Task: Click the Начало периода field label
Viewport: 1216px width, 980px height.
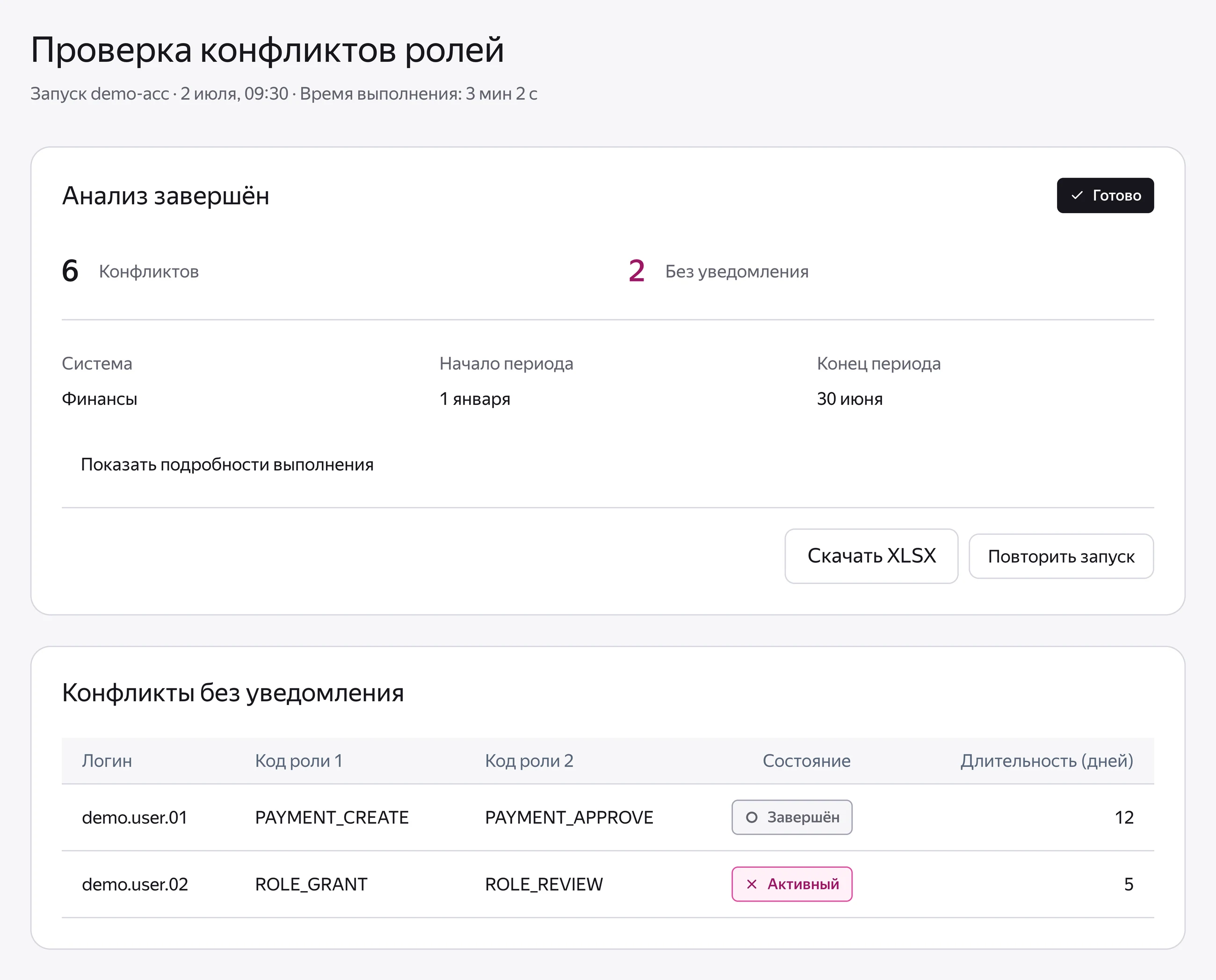Action: [x=507, y=364]
